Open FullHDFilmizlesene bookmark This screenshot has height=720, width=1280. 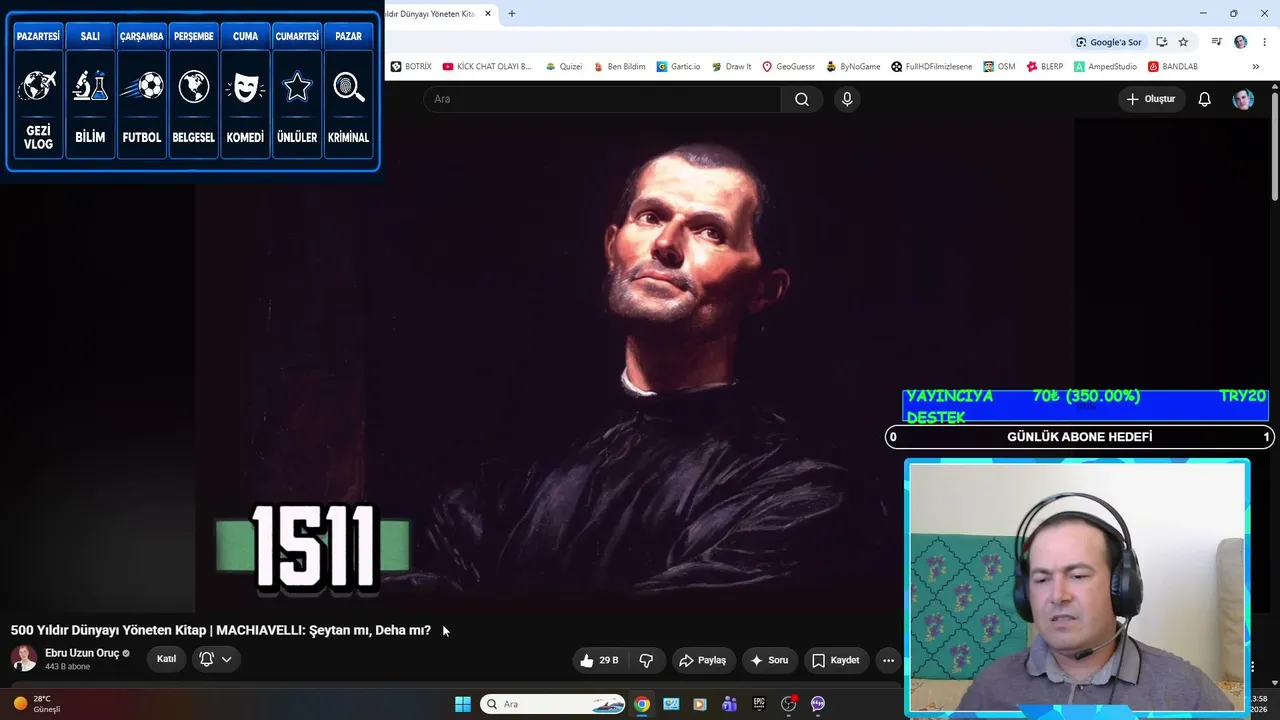click(x=932, y=67)
